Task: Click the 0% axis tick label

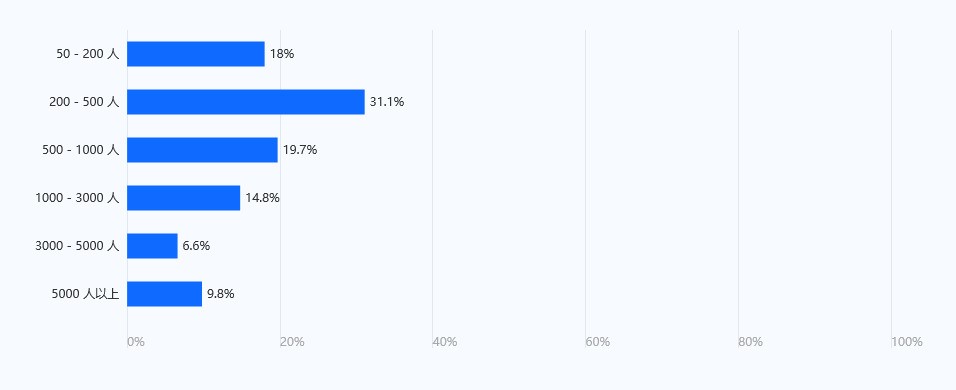Action: coord(136,342)
